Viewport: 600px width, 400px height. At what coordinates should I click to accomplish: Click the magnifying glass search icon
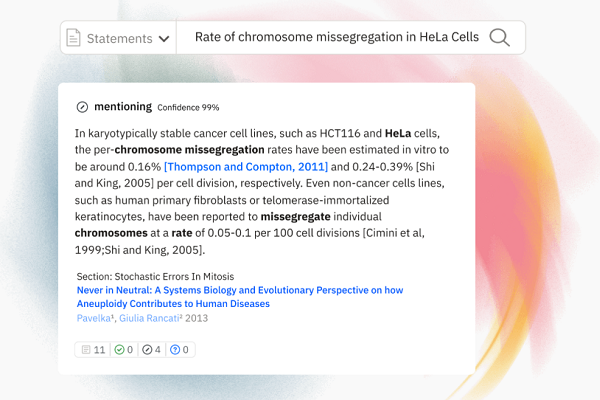[x=499, y=38]
